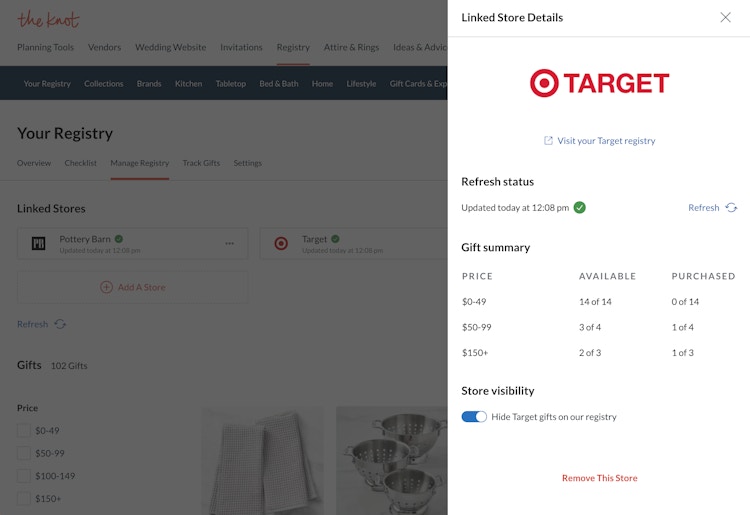
Task: Check the $0-49 price filter
Action: coord(24,430)
